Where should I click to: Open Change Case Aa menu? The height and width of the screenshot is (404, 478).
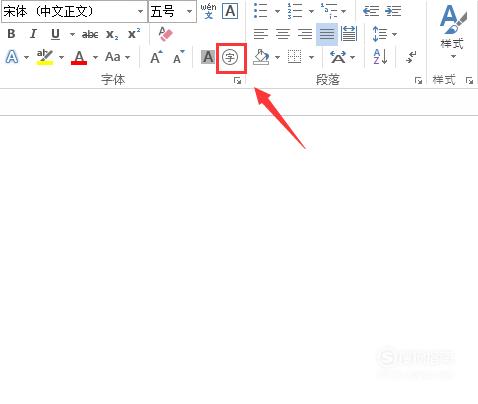[x=117, y=57]
